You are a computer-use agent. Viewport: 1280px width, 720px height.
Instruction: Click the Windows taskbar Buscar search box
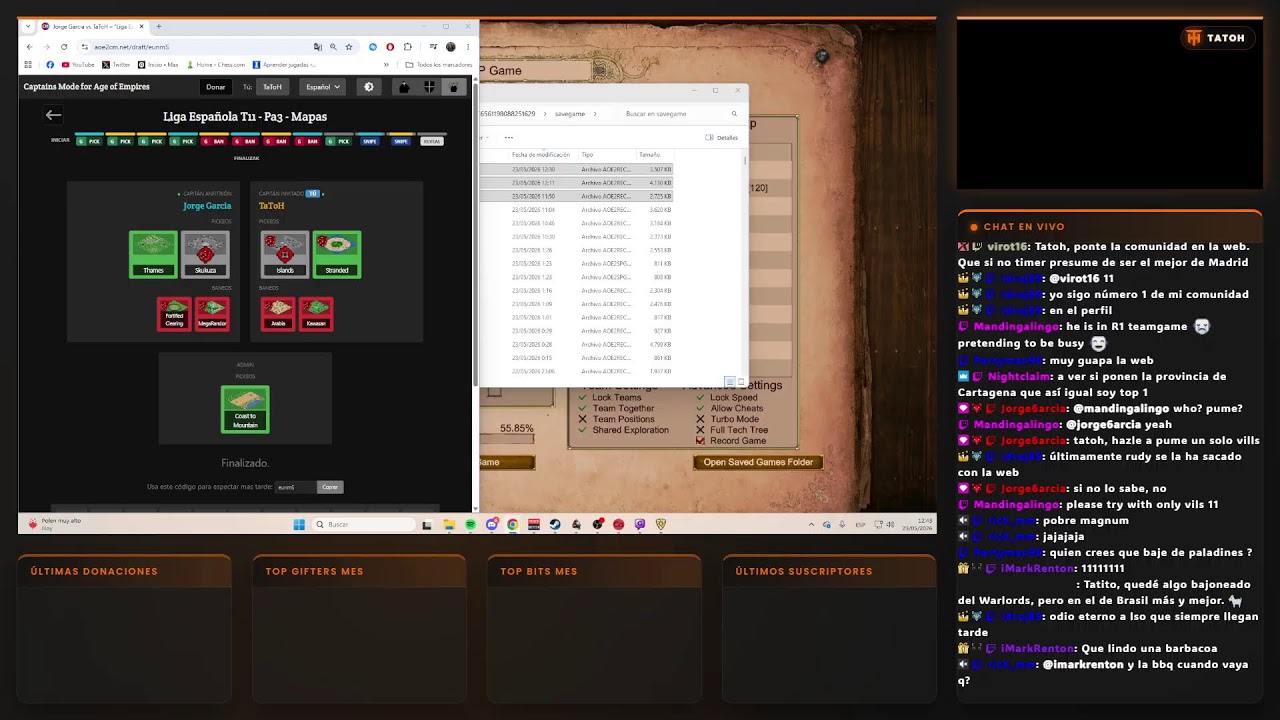click(362, 524)
